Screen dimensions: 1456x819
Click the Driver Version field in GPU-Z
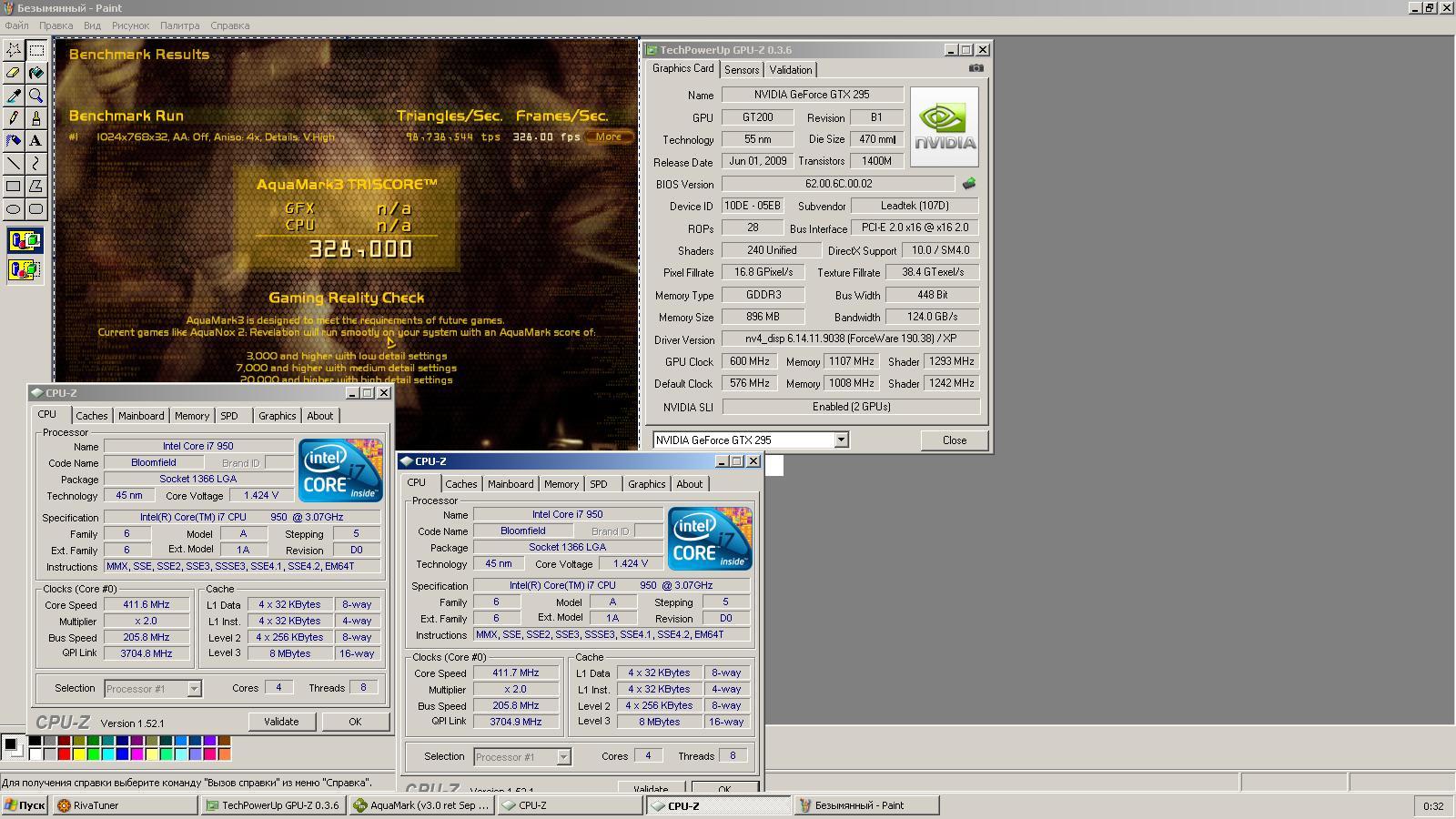click(x=851, y=339)
